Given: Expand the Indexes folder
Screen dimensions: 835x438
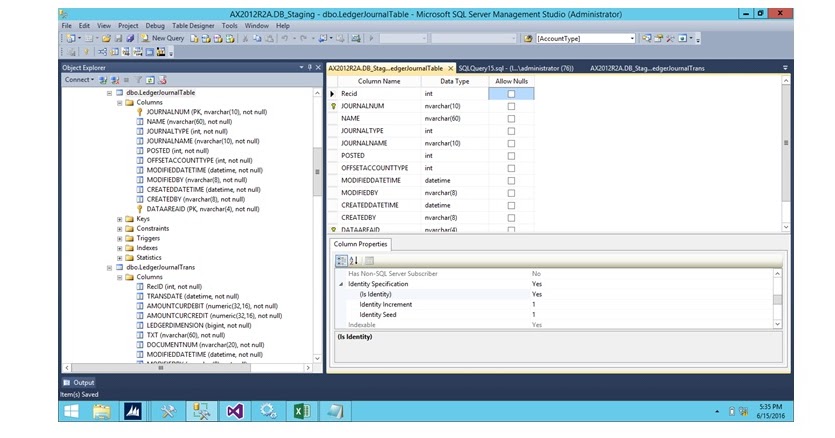Looking at the screenshot, I should point(119,248).
